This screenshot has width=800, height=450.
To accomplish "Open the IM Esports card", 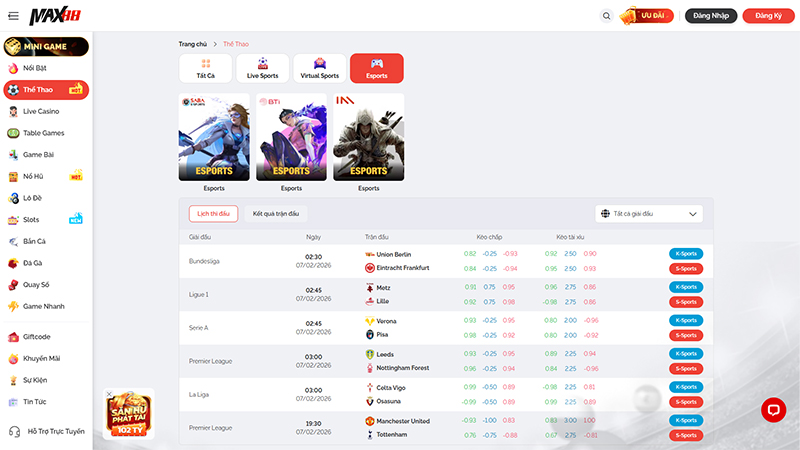I will click(x=369, y=137).
